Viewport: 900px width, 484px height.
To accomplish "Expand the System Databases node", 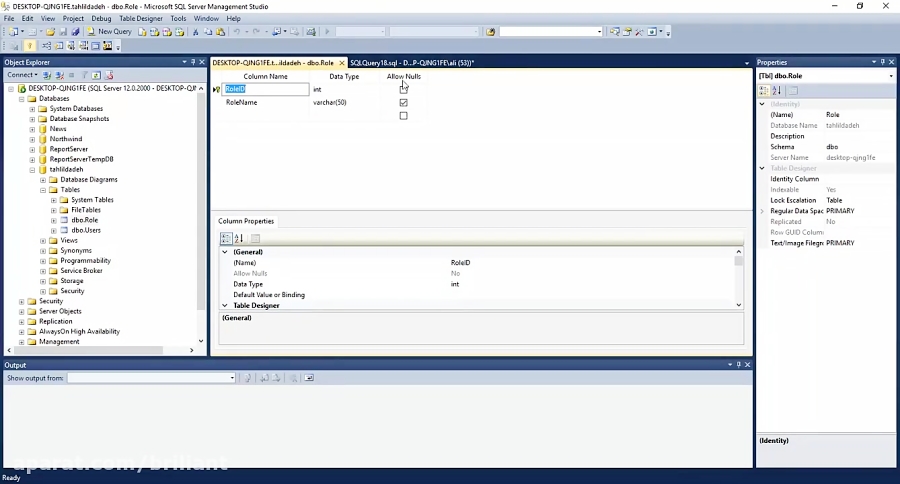I will click(32, 109).
